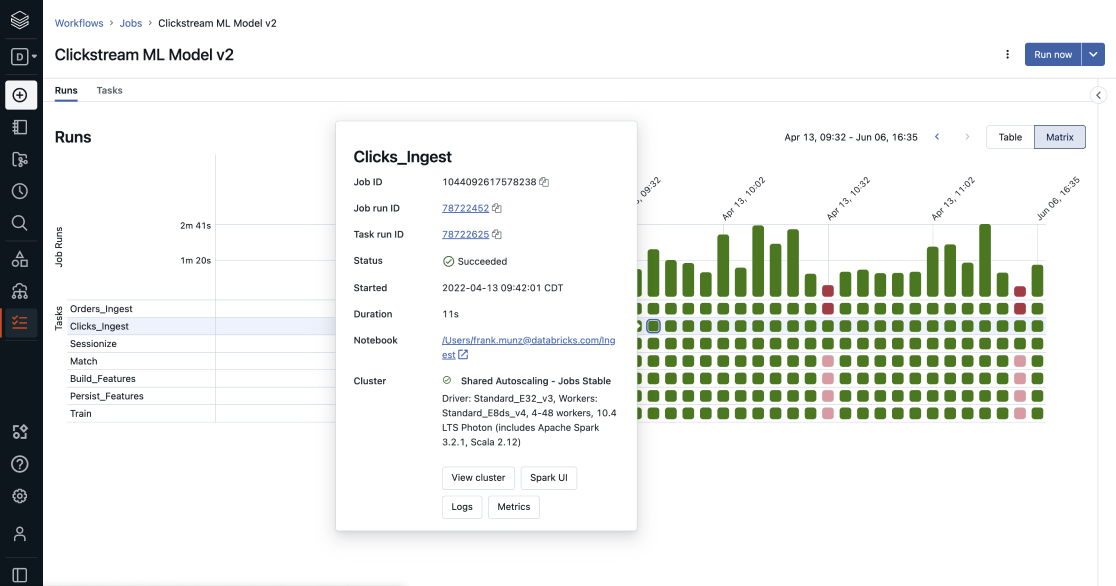
Task: Click the red failed job run bar
Action: tap(828, 291)
